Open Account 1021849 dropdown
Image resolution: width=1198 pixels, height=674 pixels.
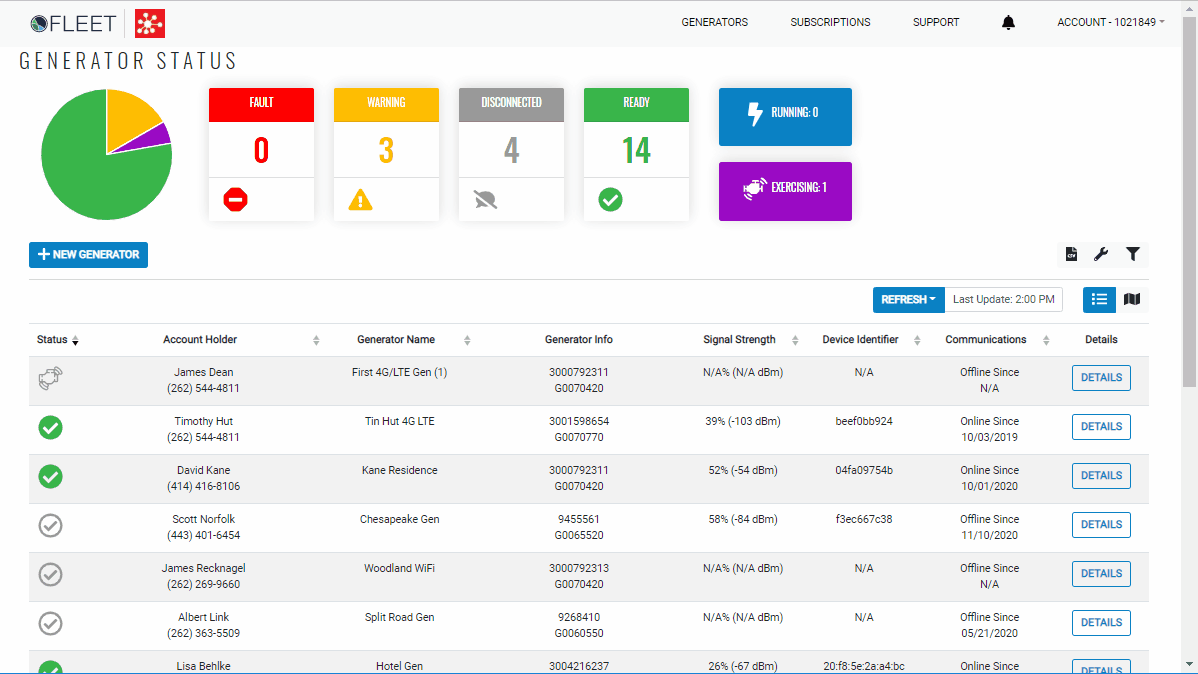point(1111,22)
